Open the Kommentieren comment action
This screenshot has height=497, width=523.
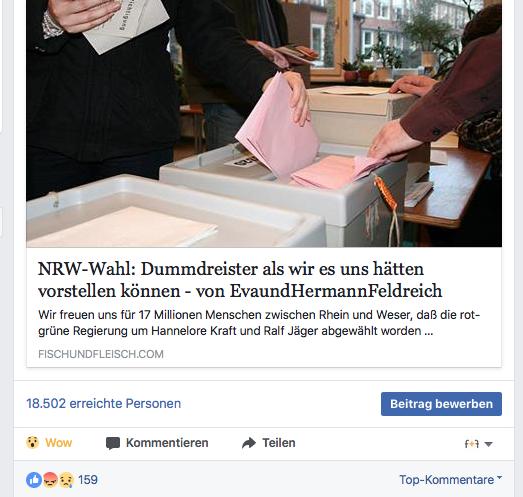(x=157, y=443)
